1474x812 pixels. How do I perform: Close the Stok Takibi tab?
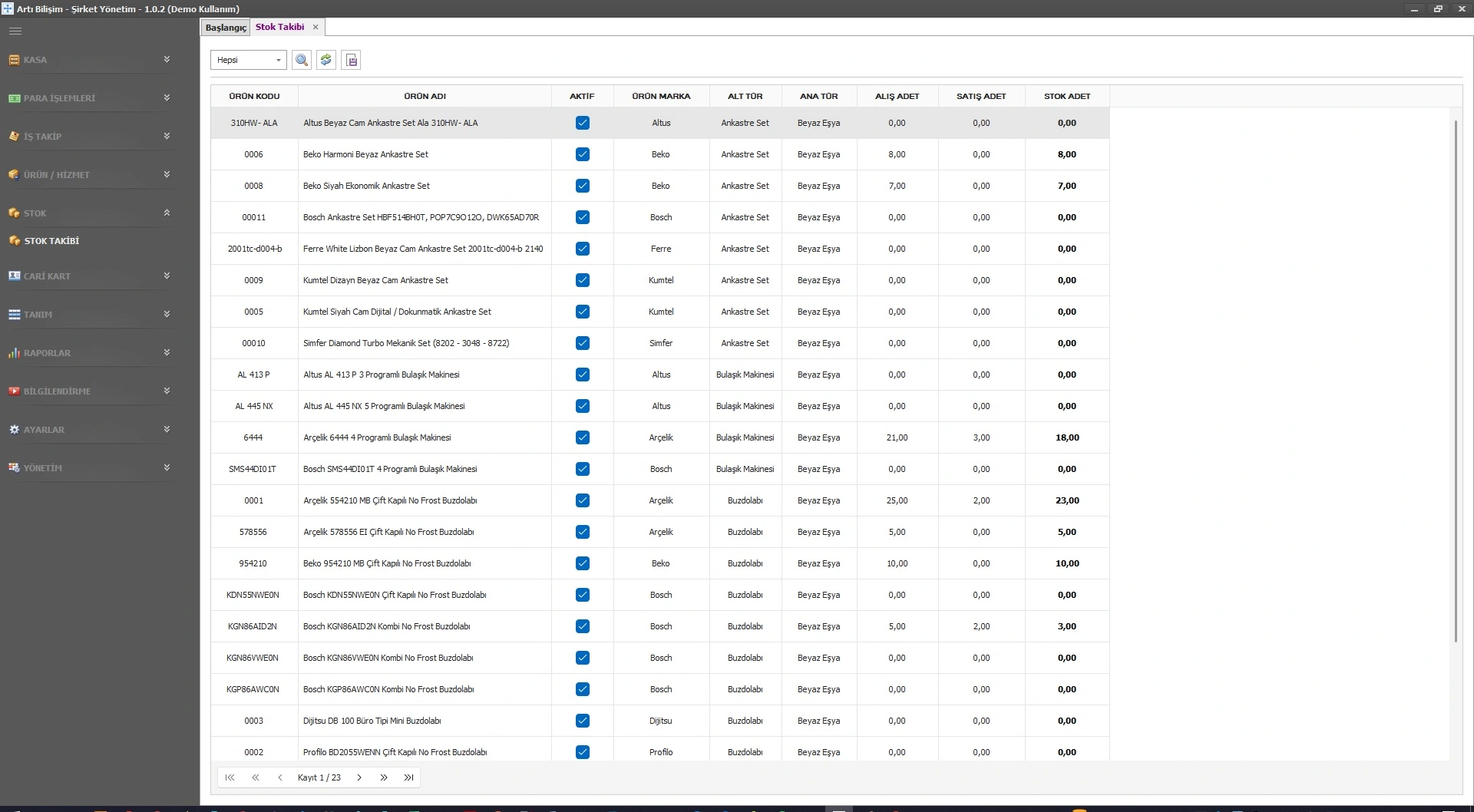pos(316,27)
